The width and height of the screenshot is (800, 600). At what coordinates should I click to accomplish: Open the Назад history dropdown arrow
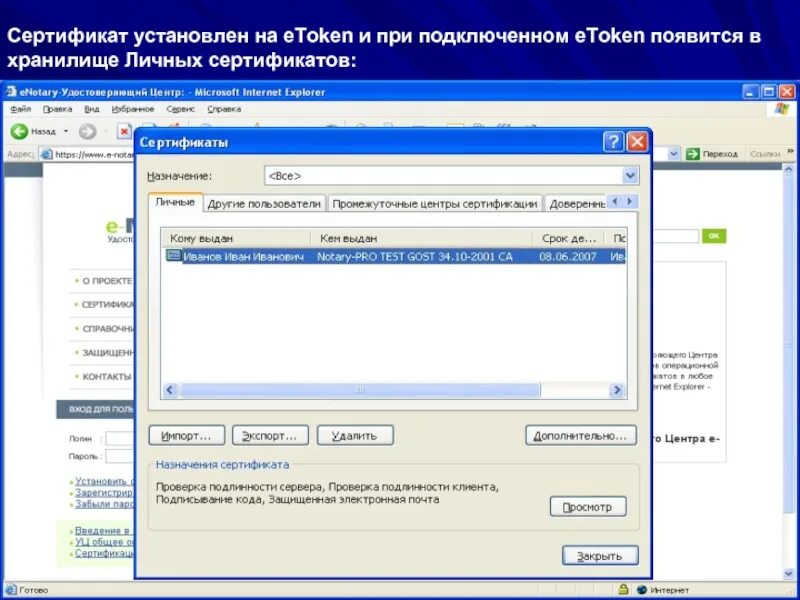[x=65, y=132]
